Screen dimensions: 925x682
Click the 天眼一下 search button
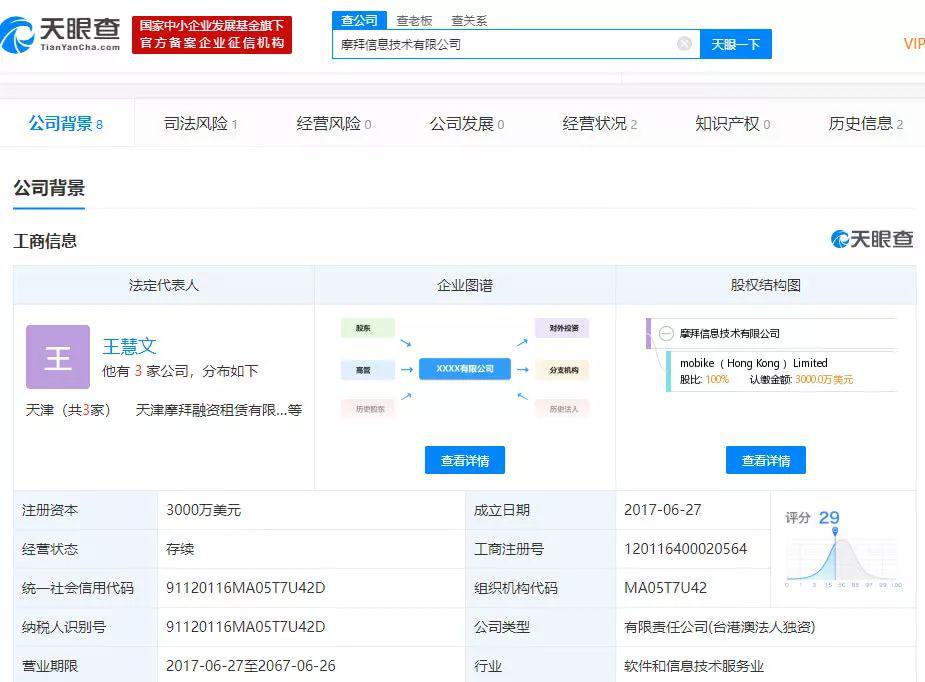(x=736, y=44)
